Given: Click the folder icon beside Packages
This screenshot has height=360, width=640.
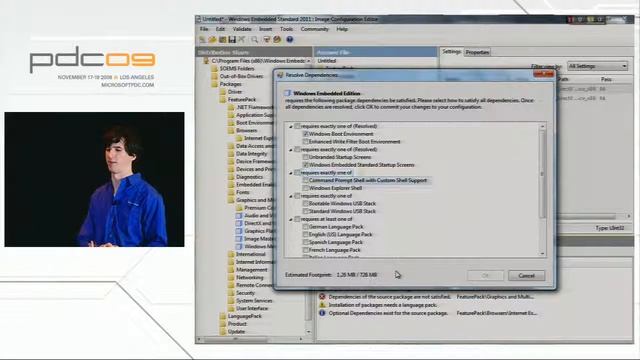Looking at the screenshot, I should click(214, 84).
